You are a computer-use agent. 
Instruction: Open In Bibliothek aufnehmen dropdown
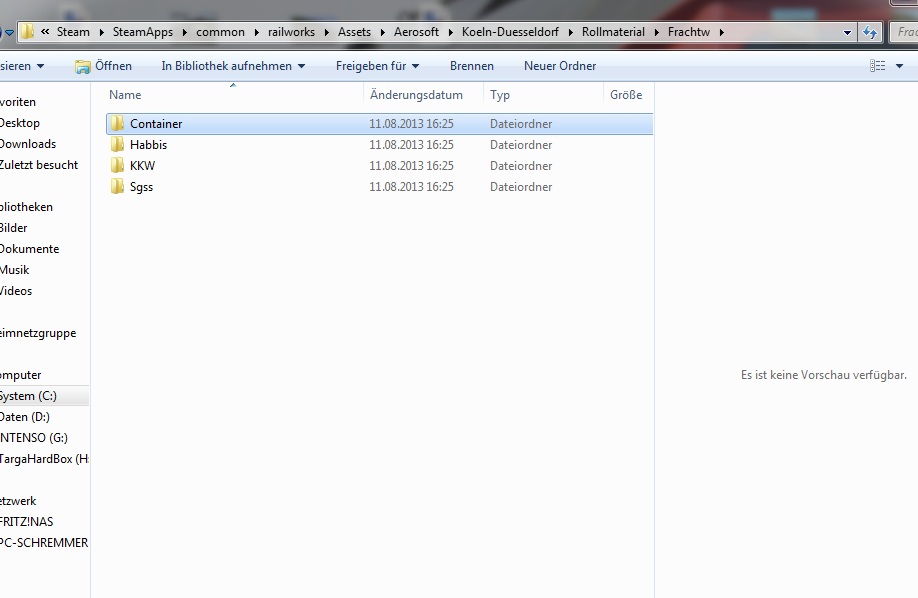coord(233,66)
